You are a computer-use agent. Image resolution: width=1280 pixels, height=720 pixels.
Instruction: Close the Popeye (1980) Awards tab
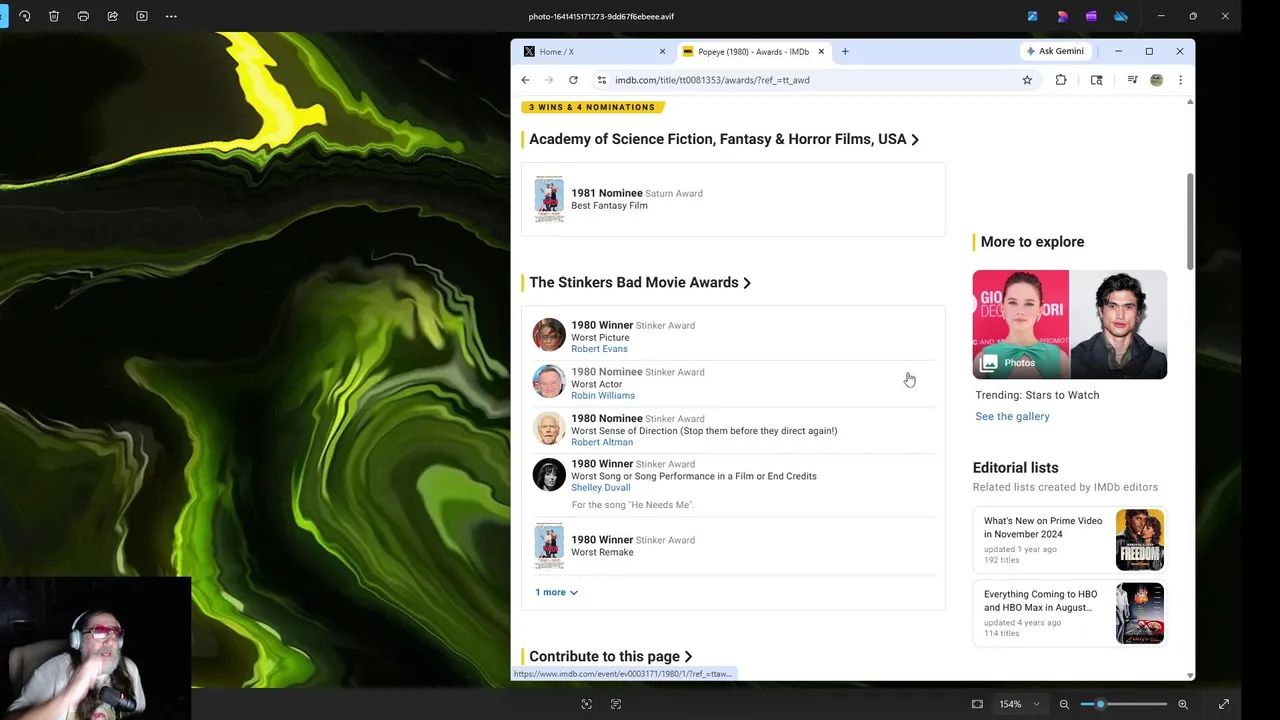[821, 51]
